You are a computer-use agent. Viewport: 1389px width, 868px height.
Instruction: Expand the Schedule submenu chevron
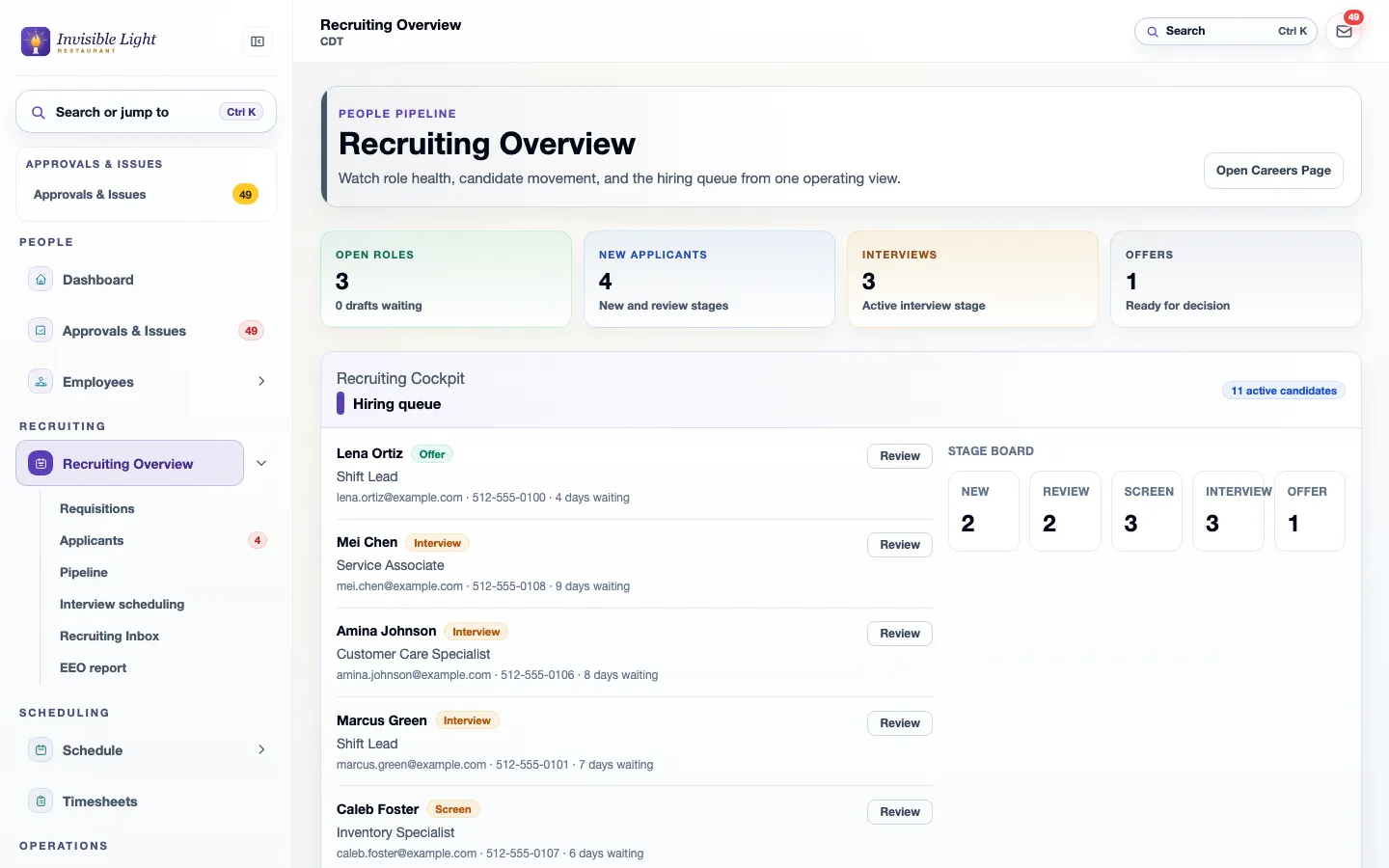(261, 750)
